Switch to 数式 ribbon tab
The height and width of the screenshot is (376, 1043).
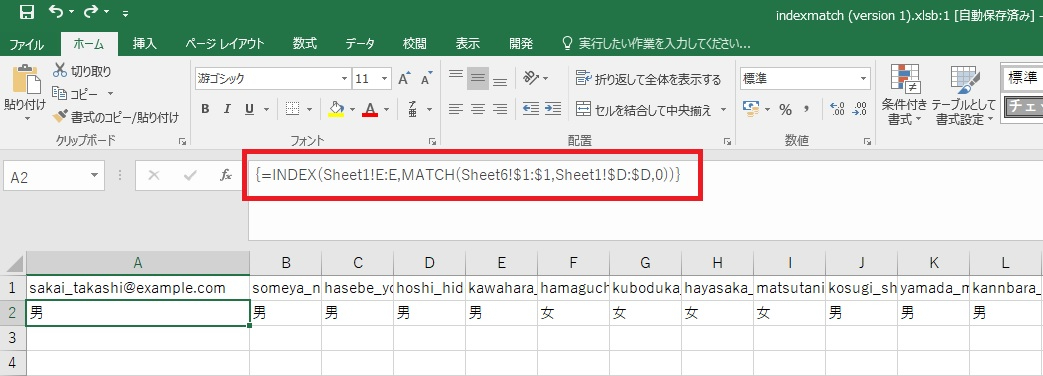pyautogui.click(x=305, y=44)
